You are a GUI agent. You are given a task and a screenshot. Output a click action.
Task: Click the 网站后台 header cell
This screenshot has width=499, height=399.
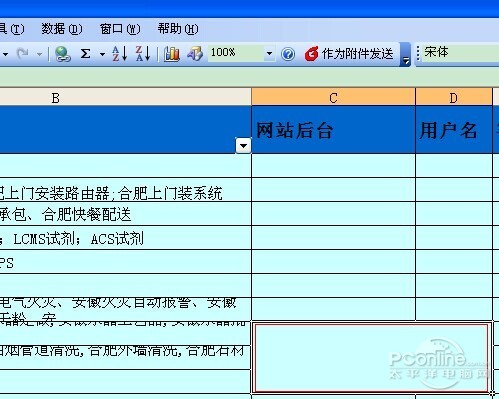[x=333, y=130]
